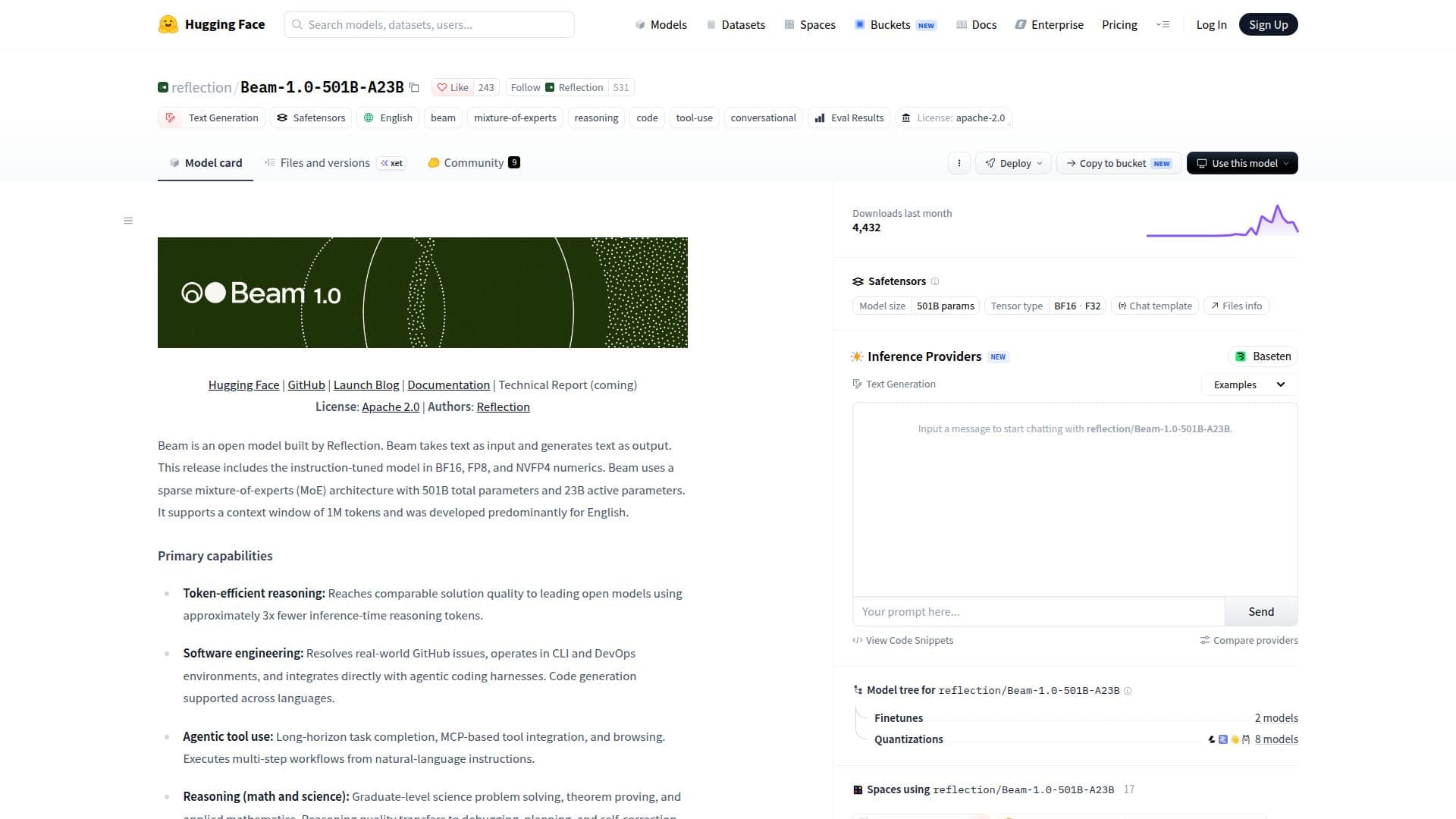Expand the Use this model dropdown
Viewport: 1456px width, 819px height.
(1242, 163)
